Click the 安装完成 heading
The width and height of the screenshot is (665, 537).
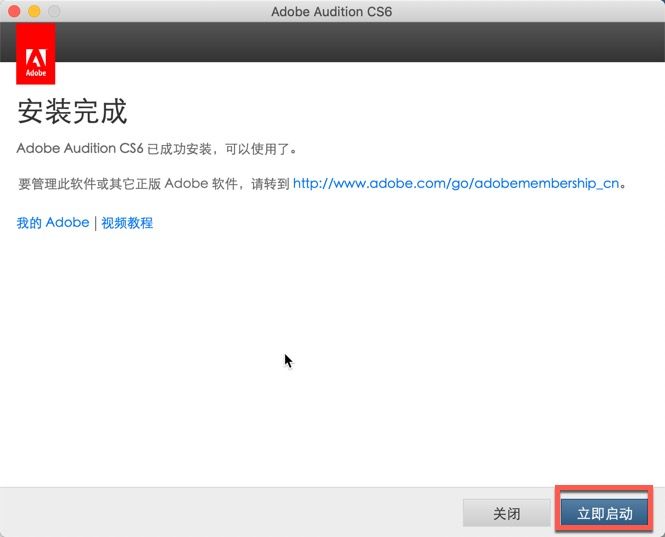(x=72, y=112)
